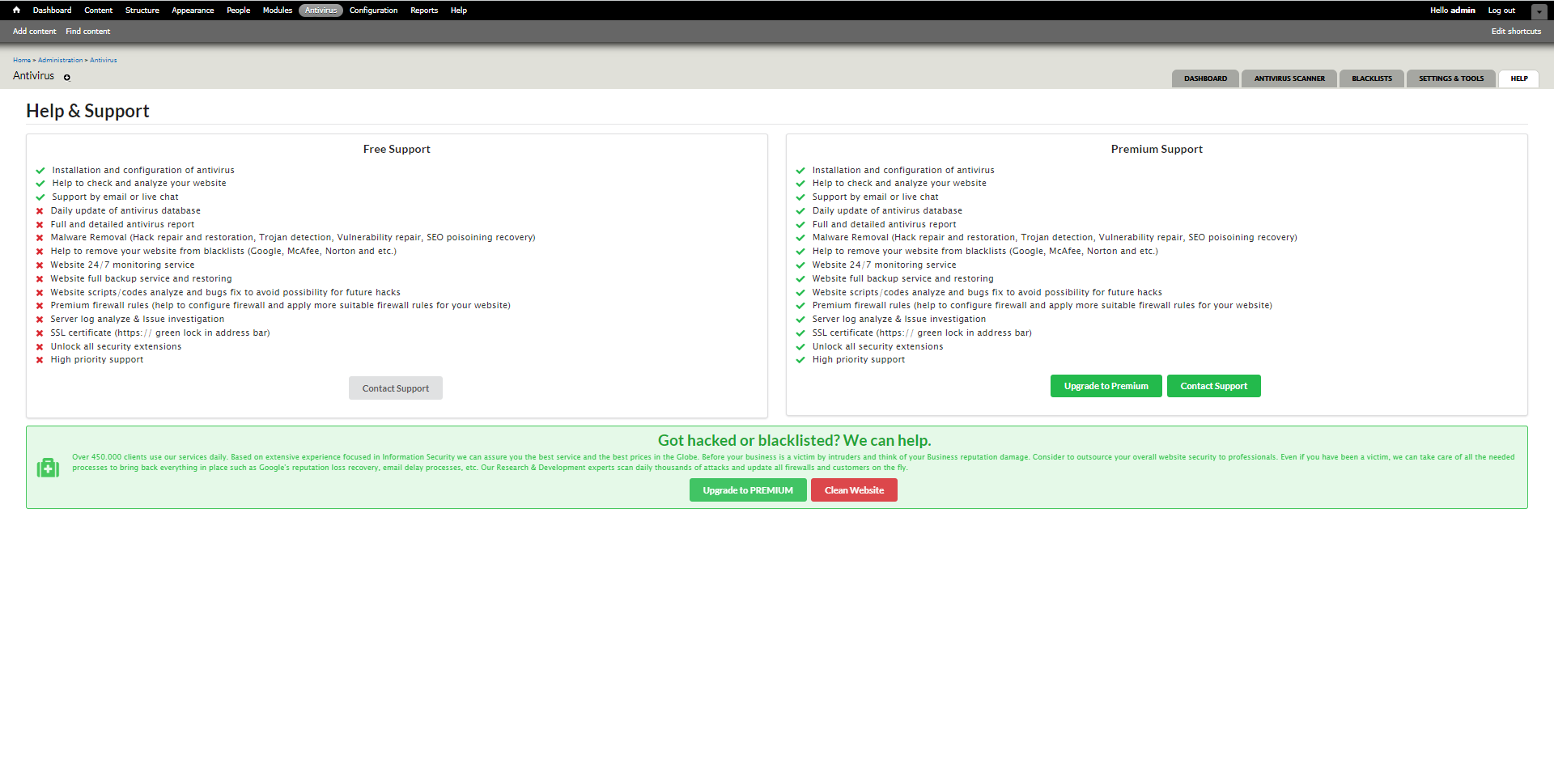Screen dimensions: 1554x784
Task: Click green check beside "Malware Removal" under Premium Support
Action: coord(800,237)
